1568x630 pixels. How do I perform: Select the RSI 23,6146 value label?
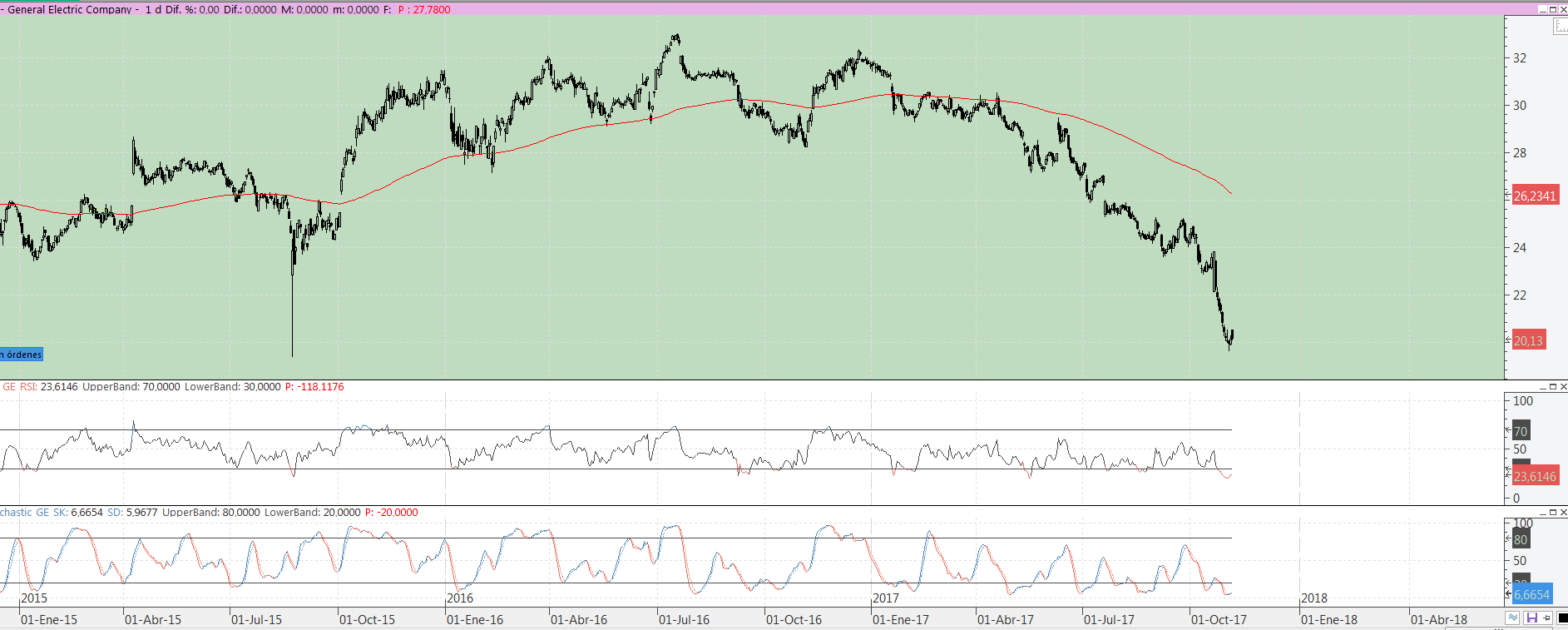pos(1534,477)
